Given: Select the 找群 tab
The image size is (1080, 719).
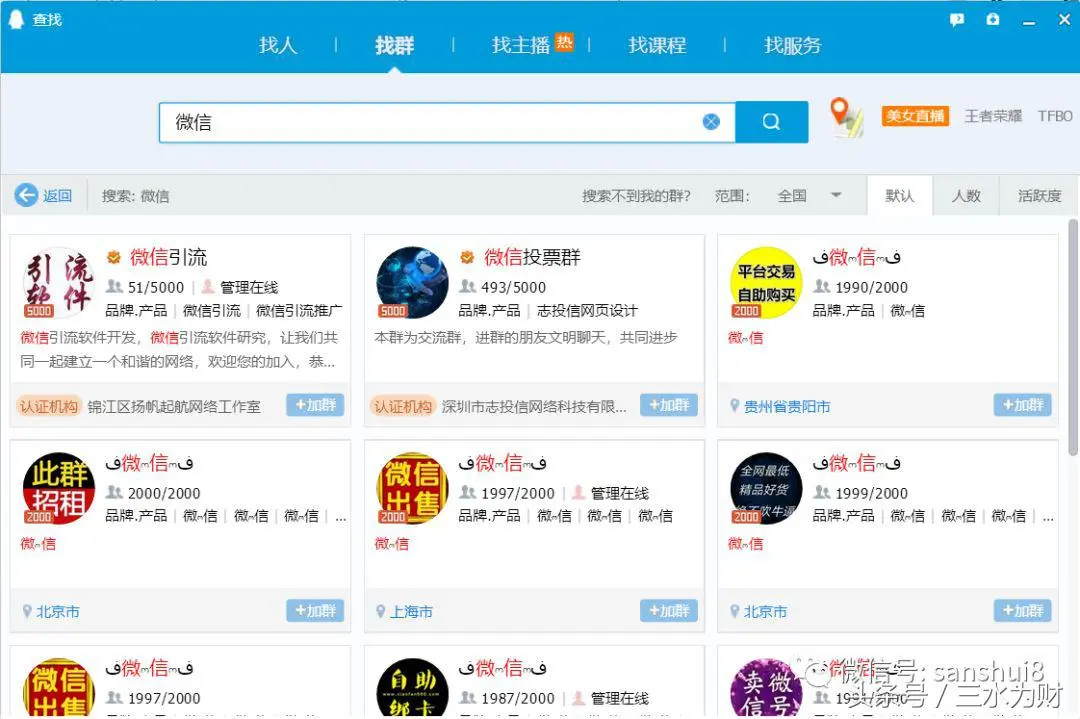Looking at the screenshot, I should pyautogui.click(x=394, y=45).
